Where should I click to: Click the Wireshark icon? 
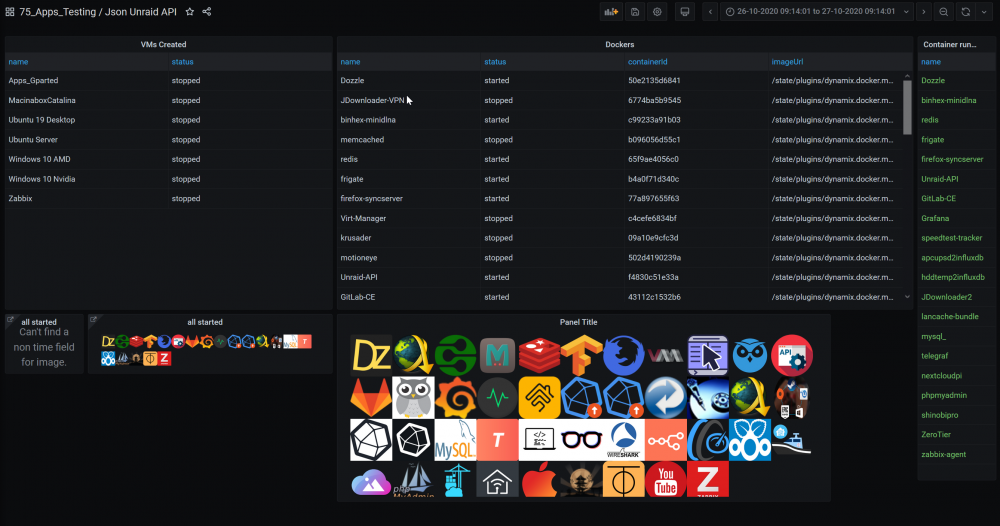[623, 440]
